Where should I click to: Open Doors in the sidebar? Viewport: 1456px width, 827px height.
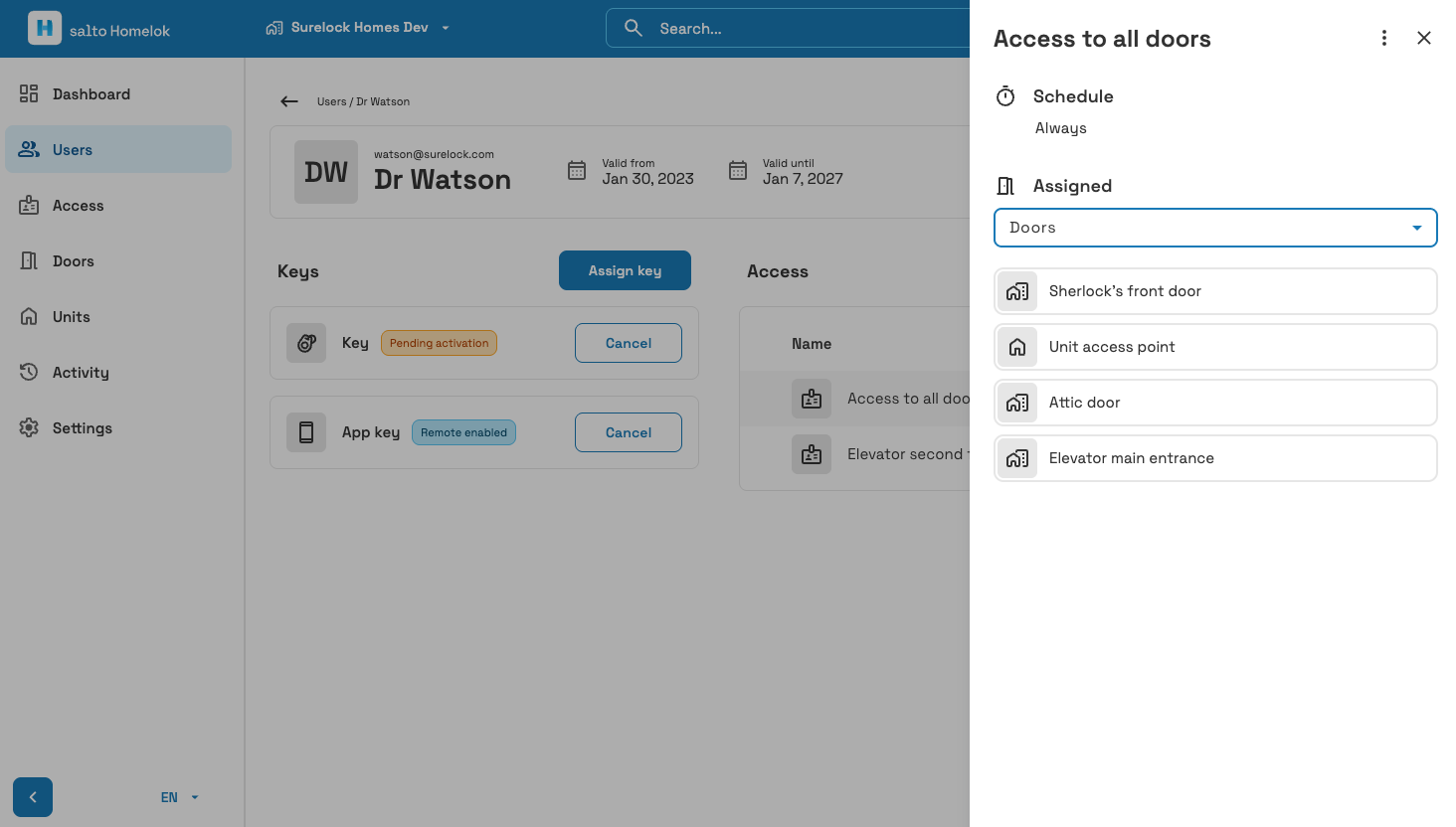[x=118, y=261]
